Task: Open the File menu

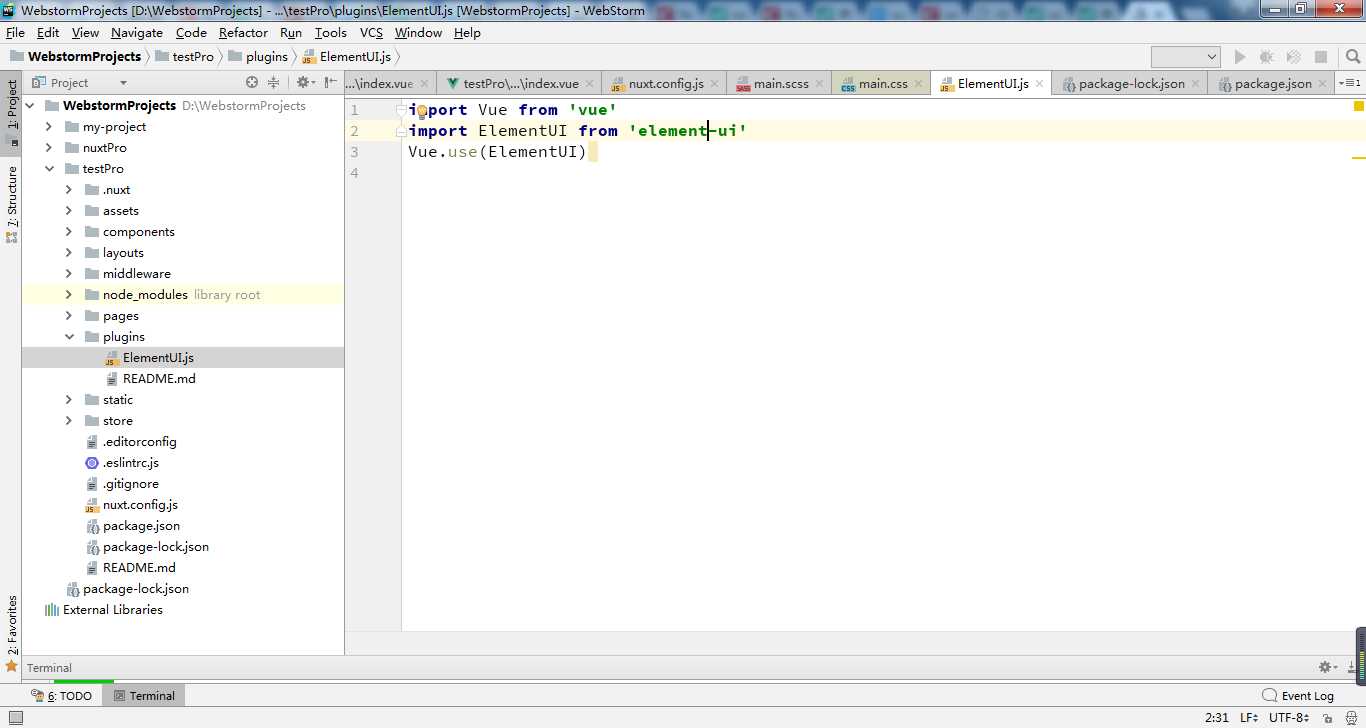Action: click(15, 33)
